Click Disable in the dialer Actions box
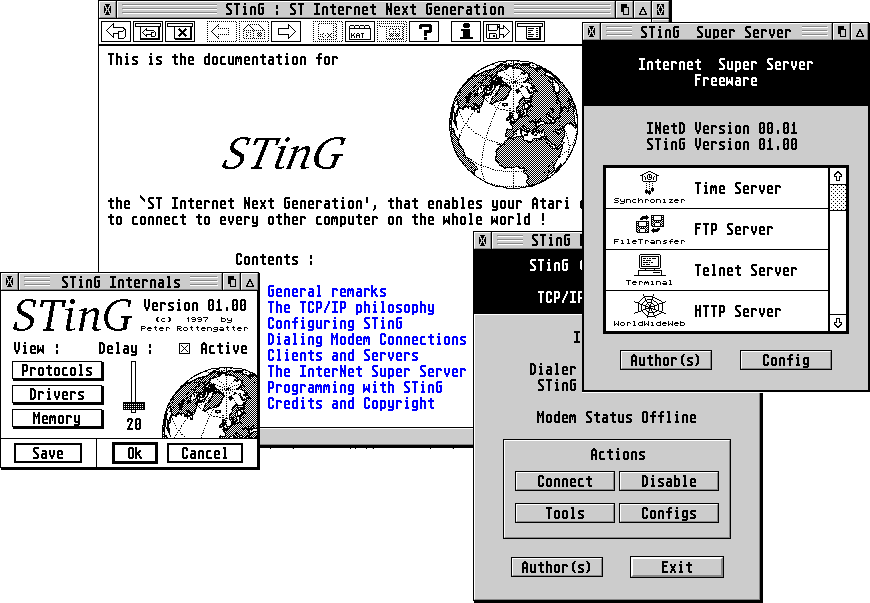 (669, 481)
